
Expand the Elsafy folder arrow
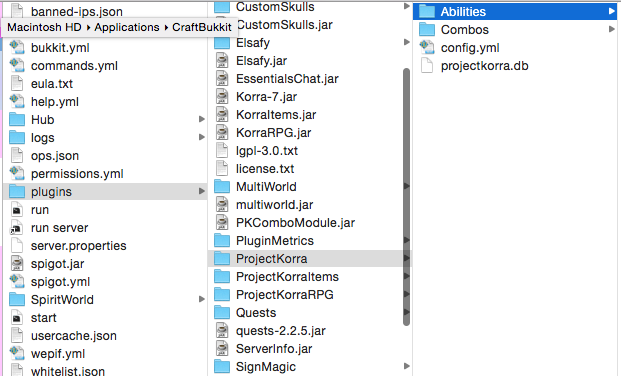[x=406, y=42]
